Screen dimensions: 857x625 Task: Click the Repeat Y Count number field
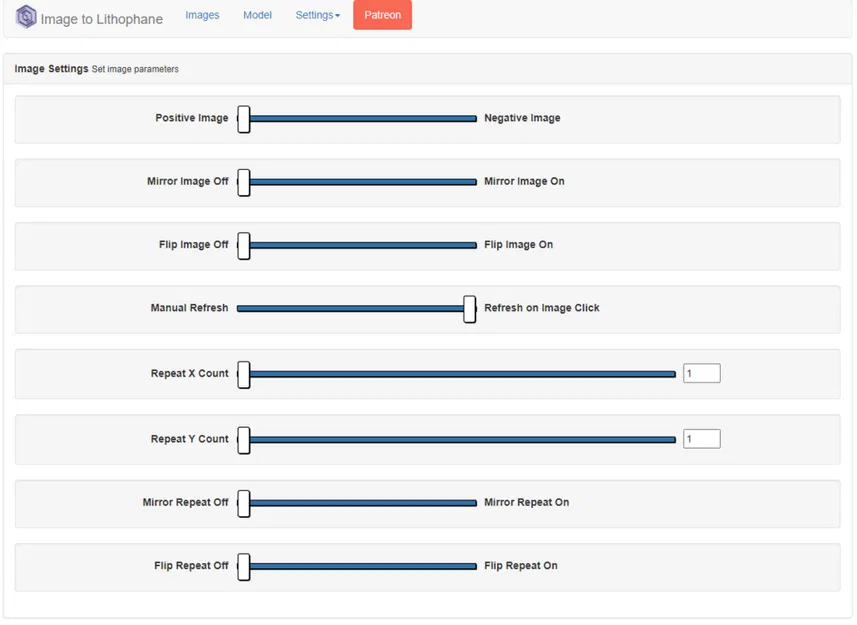(x=701, y=439)
